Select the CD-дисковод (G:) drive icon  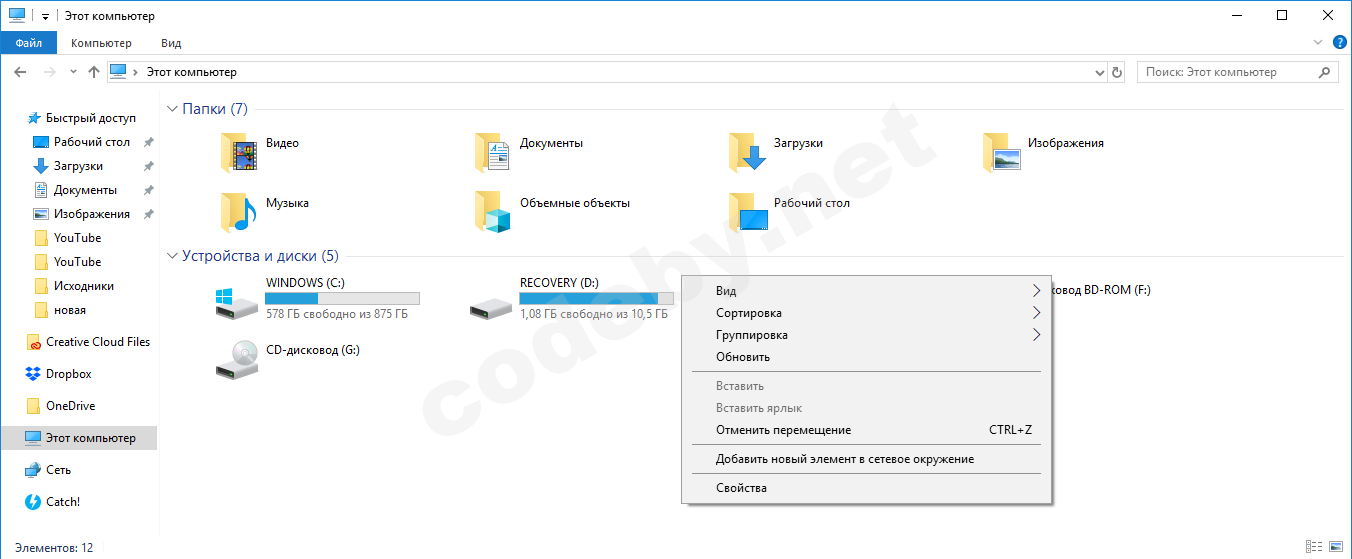[236, 360]
